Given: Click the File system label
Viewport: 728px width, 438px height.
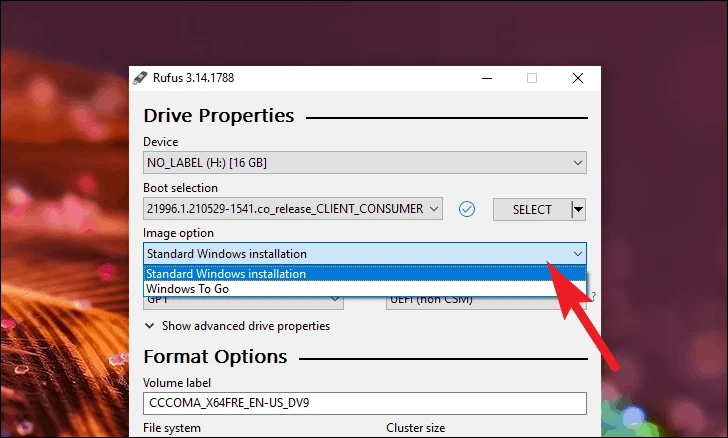Looking at the screenshot, I should 172,428.
